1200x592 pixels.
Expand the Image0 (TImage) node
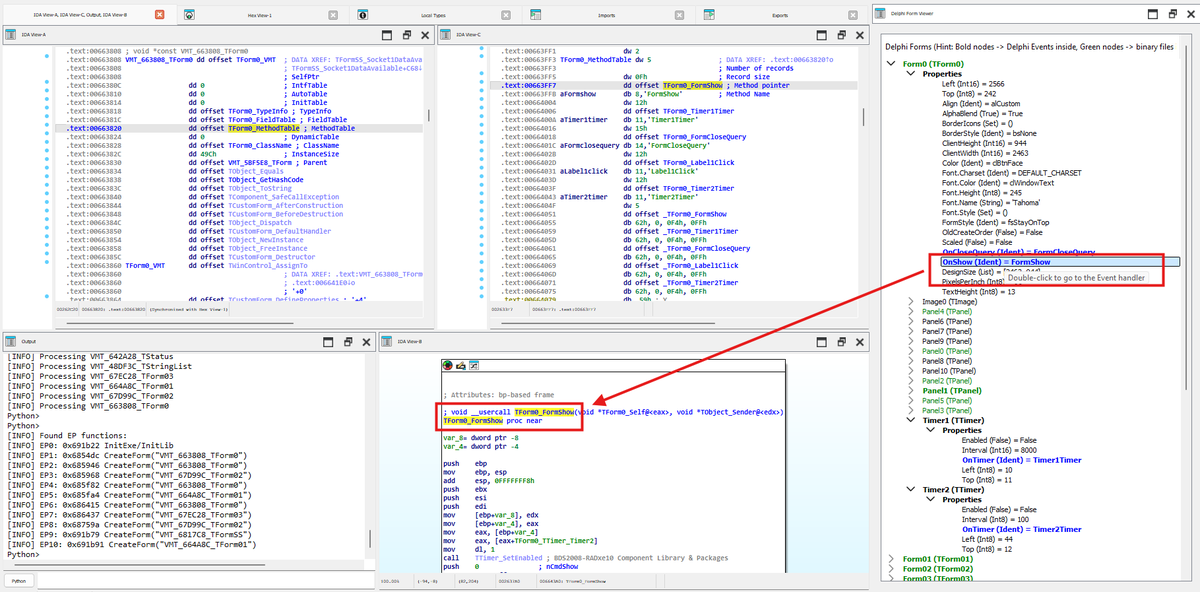pyautogui.click(x=910, y=301)
